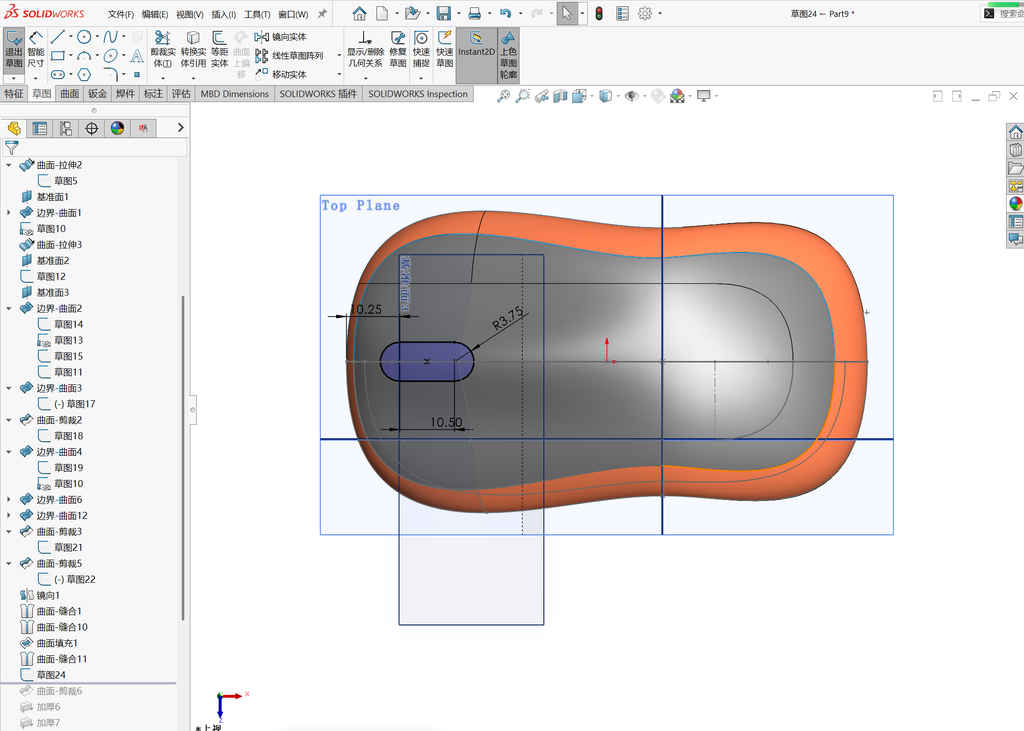Viewport: 1024px width, 731px height.
Task: Open the 插入(I) menu
Action: (223, 14)
